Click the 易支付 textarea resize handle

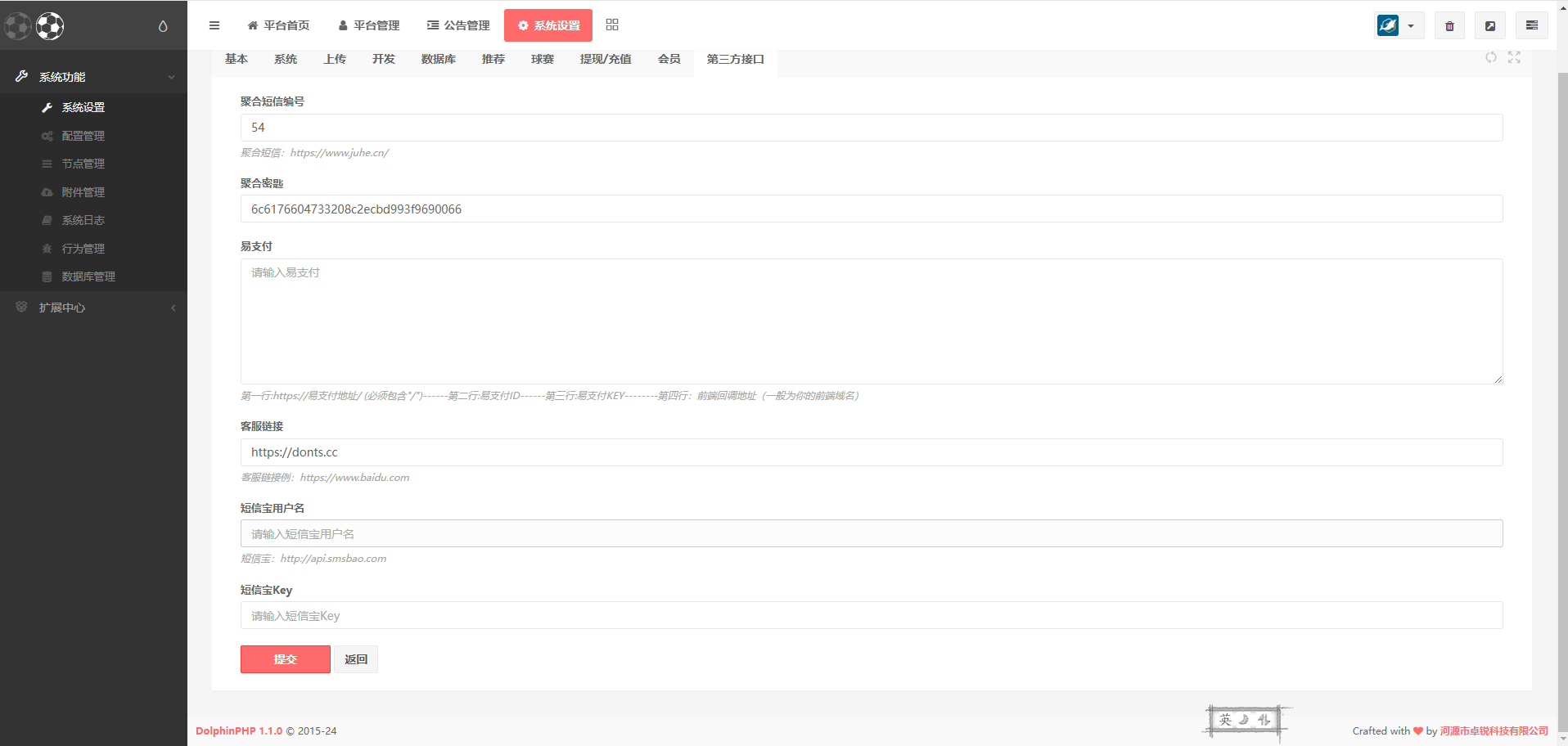(x=1498, y=379)
